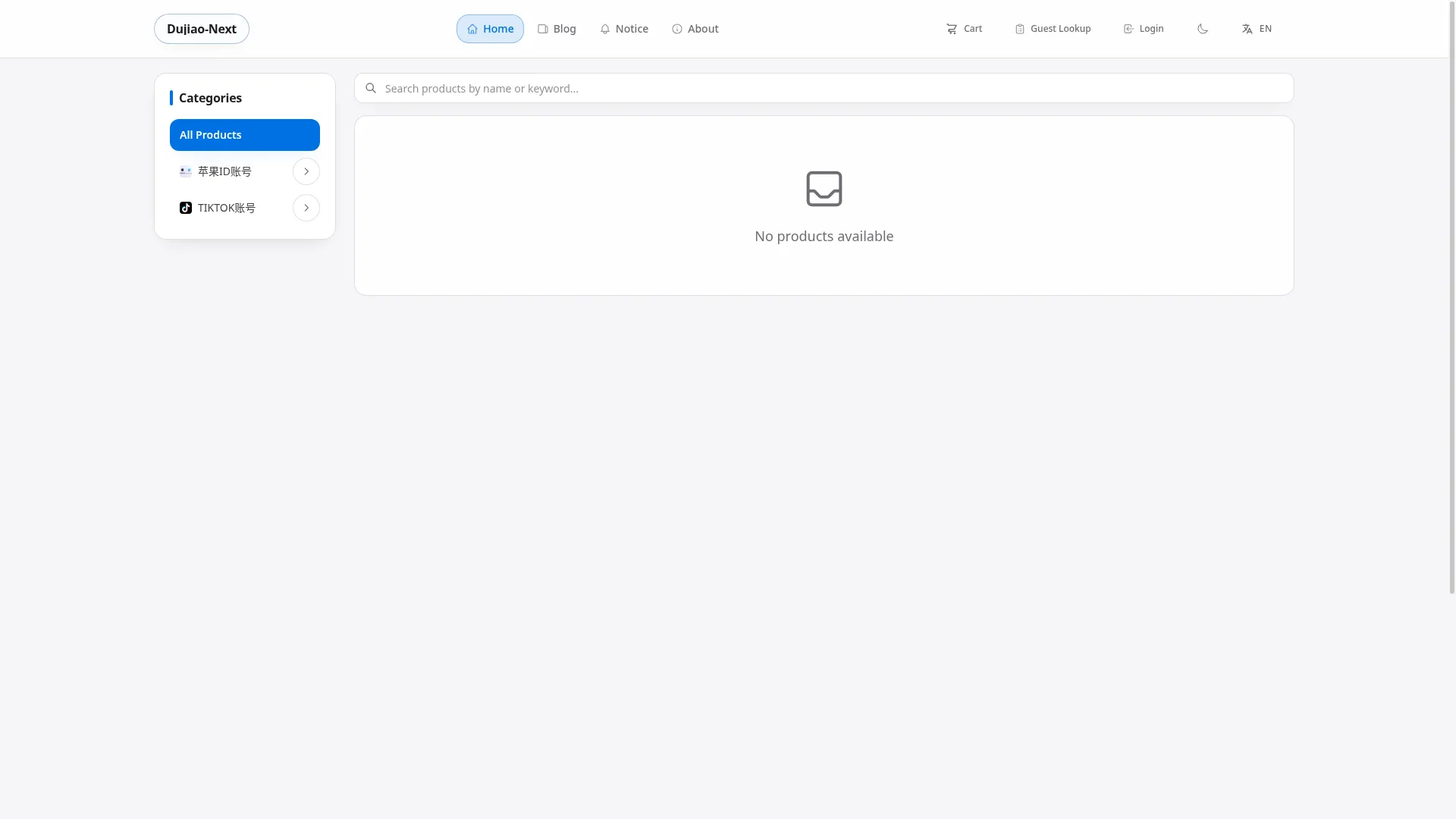The image size is (1456, 819).
Task: Click the empty inbox icon
Action: [824, 189]
